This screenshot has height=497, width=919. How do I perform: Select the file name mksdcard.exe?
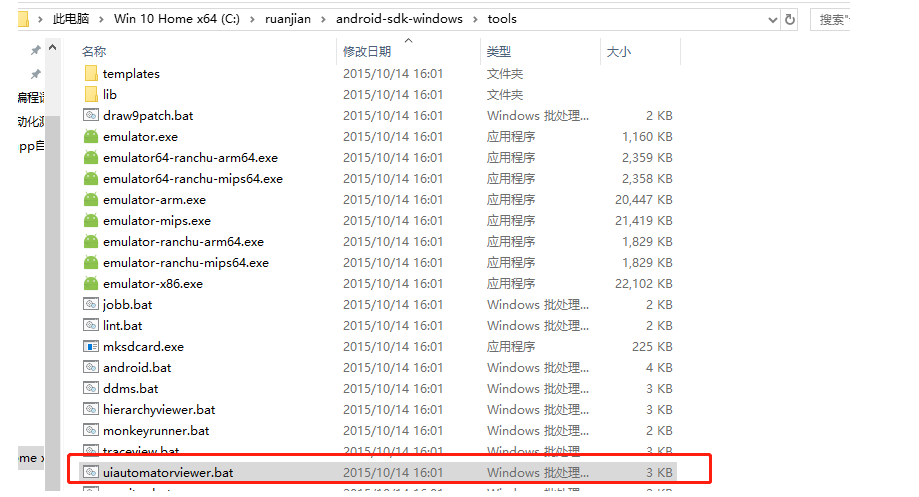144,346
